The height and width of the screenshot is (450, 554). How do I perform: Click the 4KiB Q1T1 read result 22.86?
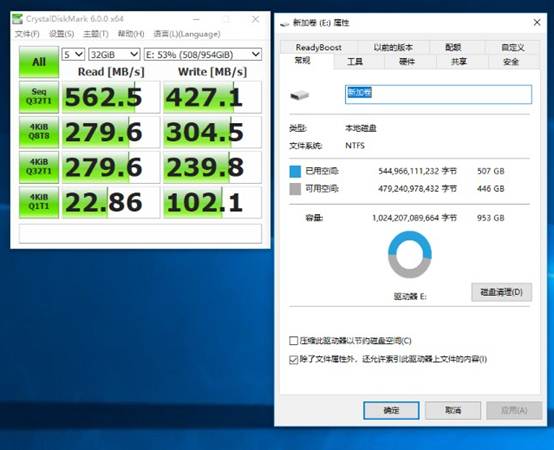111,202
